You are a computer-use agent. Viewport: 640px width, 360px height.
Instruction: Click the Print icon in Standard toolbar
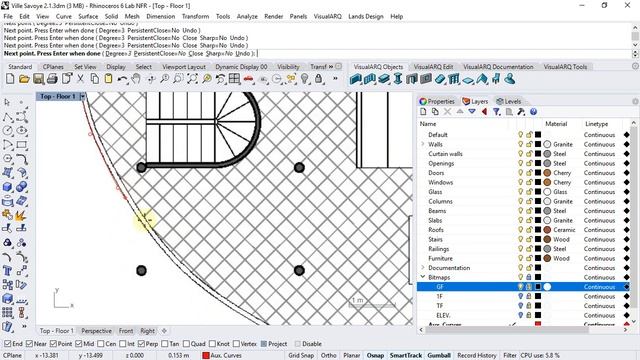pyautogui.click(x=52, y=79)
